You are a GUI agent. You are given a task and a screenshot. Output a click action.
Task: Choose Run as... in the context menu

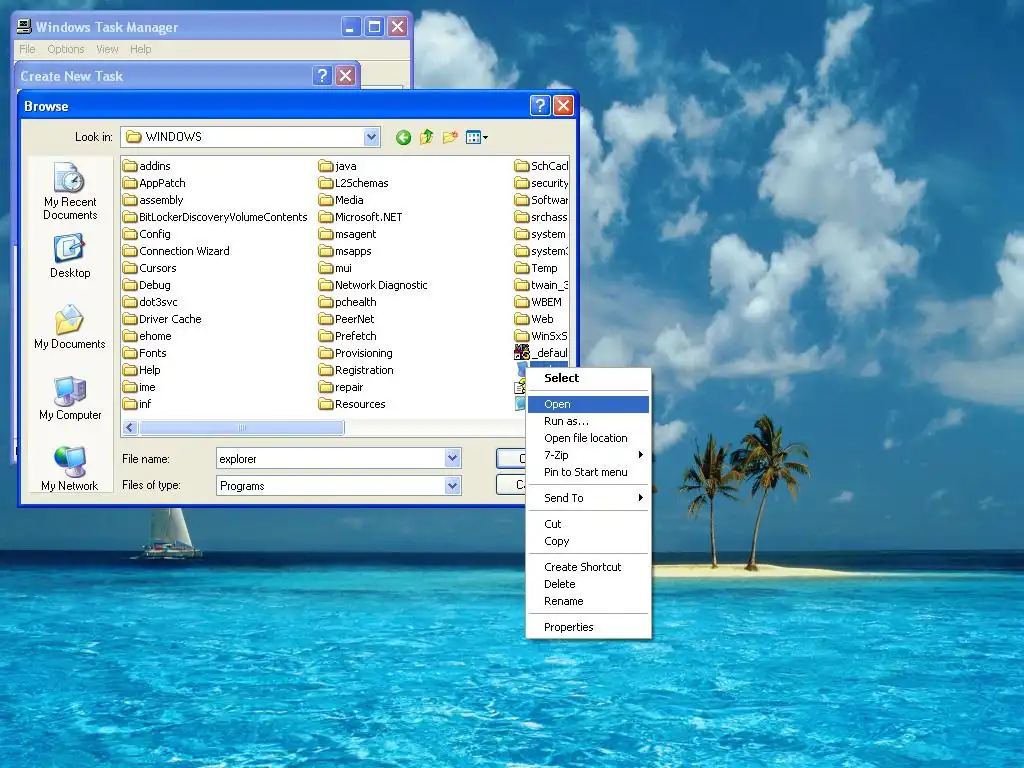click(x=588, y=421)
